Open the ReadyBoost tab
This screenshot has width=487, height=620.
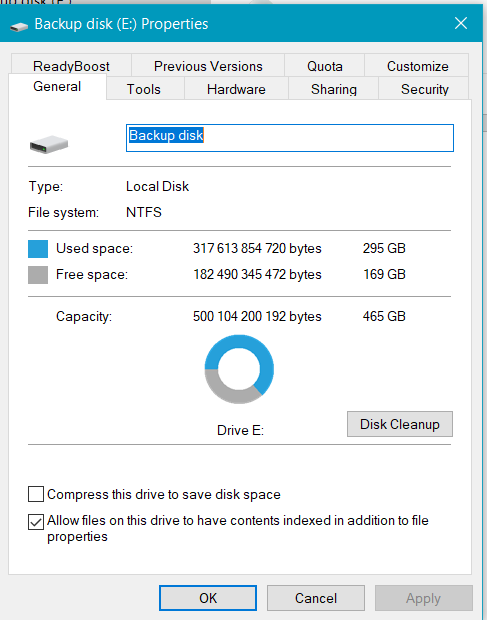pos(71,65)
